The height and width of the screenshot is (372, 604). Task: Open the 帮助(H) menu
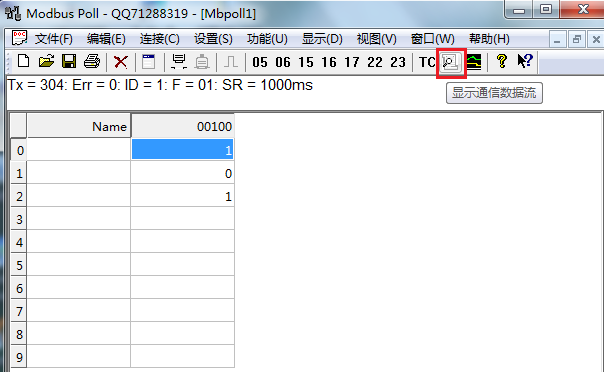(489, 39)
